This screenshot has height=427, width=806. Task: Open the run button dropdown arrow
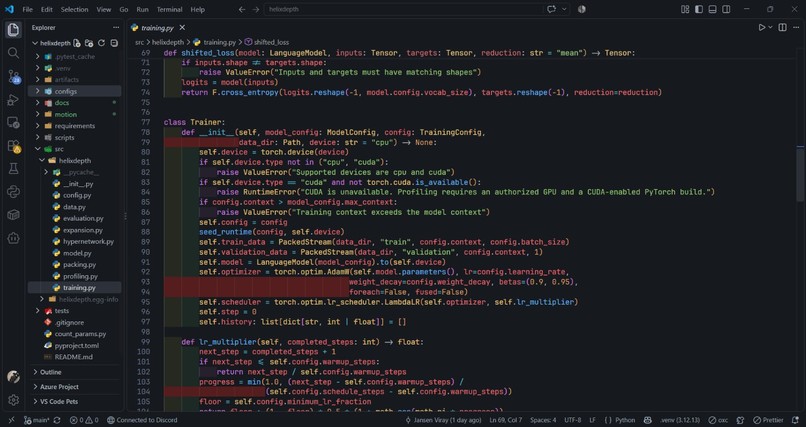(770, 28)
